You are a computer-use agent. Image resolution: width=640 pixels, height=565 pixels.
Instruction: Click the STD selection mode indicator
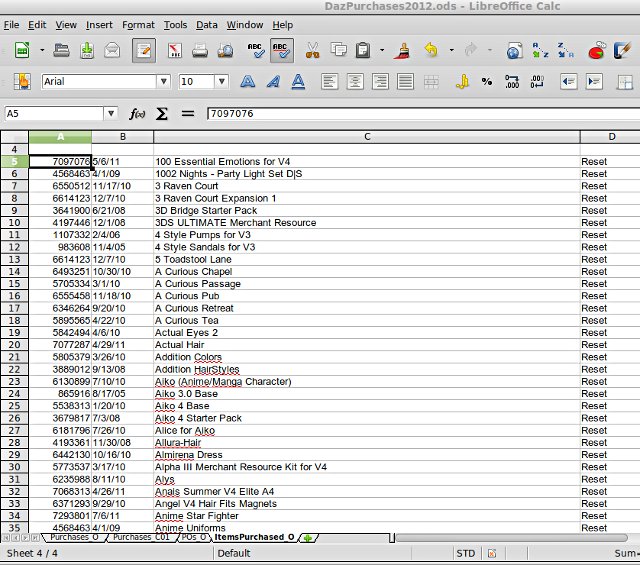coord(466,554)
